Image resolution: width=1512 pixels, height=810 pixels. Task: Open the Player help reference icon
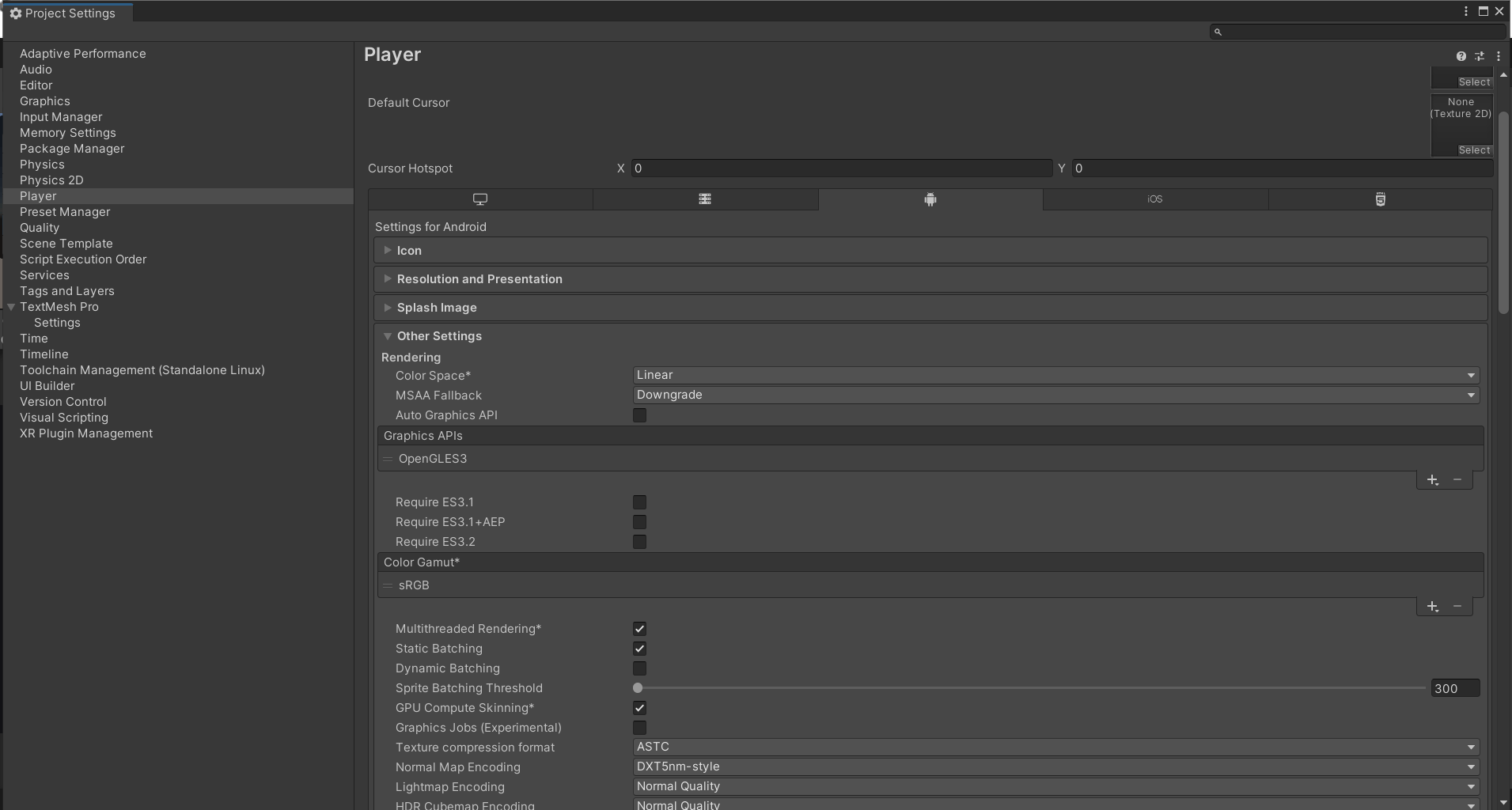1461,56
